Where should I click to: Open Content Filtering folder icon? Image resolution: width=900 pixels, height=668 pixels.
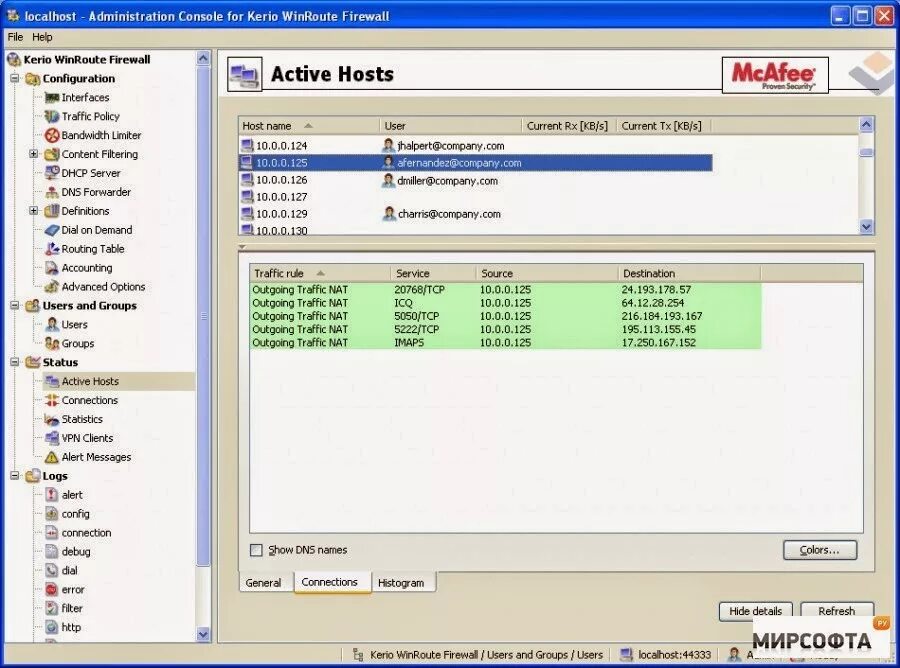52,154
